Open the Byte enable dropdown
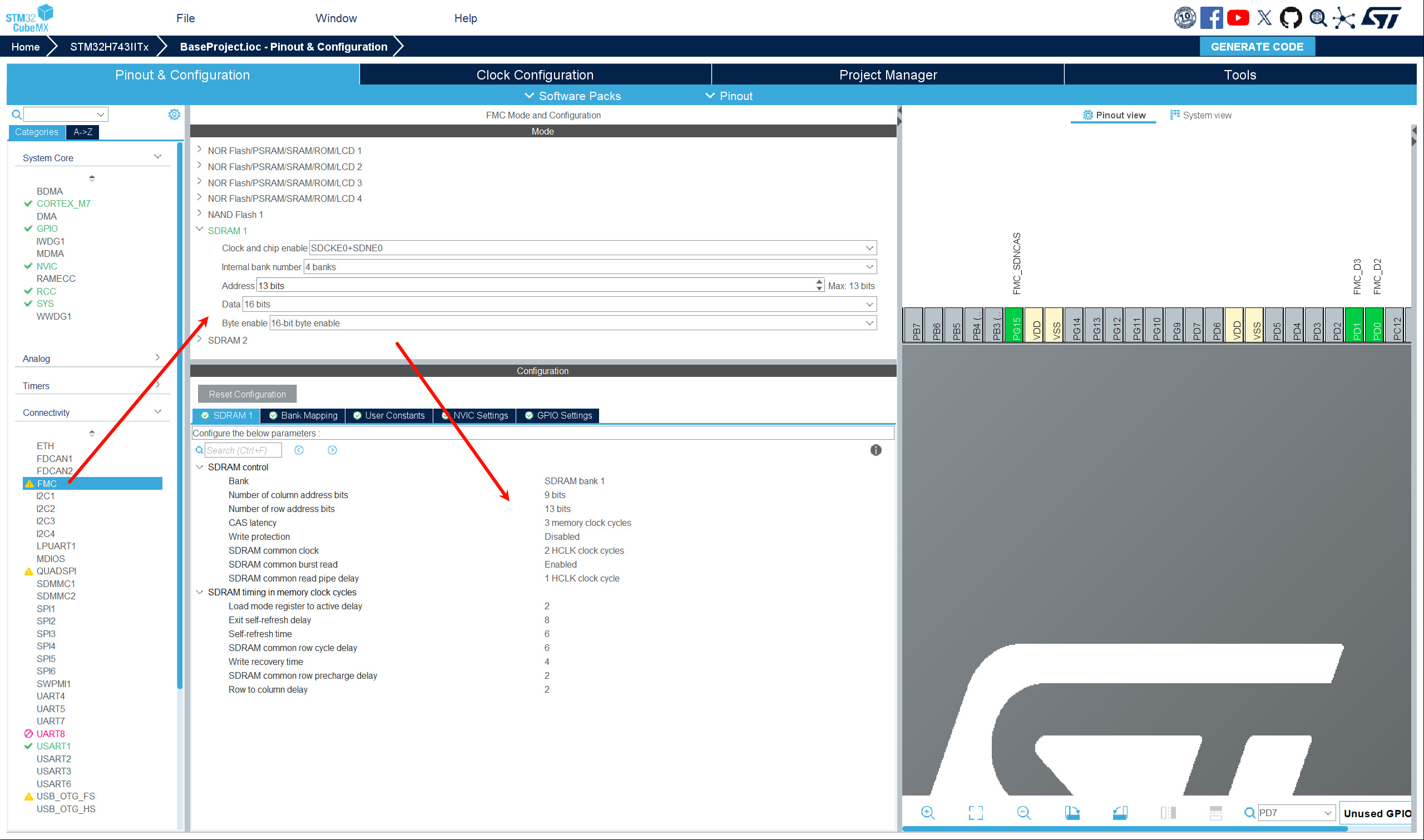The height and width of the screenshot is (840, 1424). coord(572,323)
